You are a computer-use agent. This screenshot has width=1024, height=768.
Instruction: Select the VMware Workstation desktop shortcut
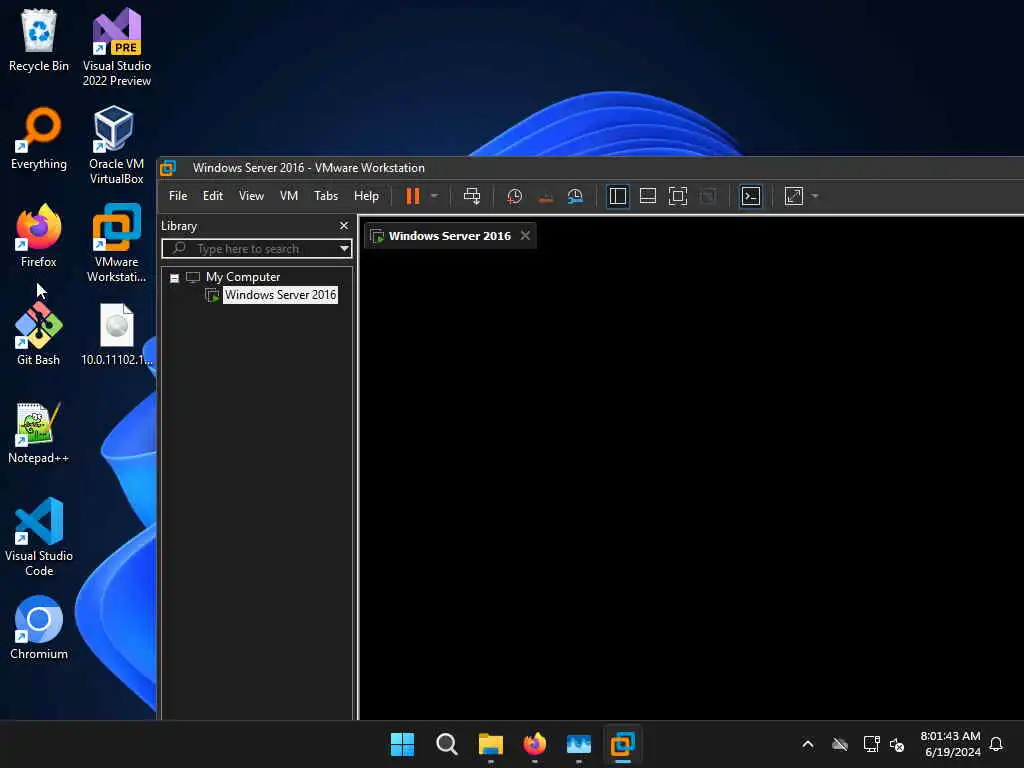[116, 244]
